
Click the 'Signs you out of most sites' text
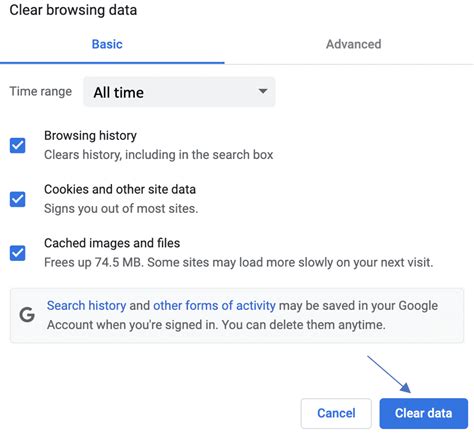(x=121, y=209)
